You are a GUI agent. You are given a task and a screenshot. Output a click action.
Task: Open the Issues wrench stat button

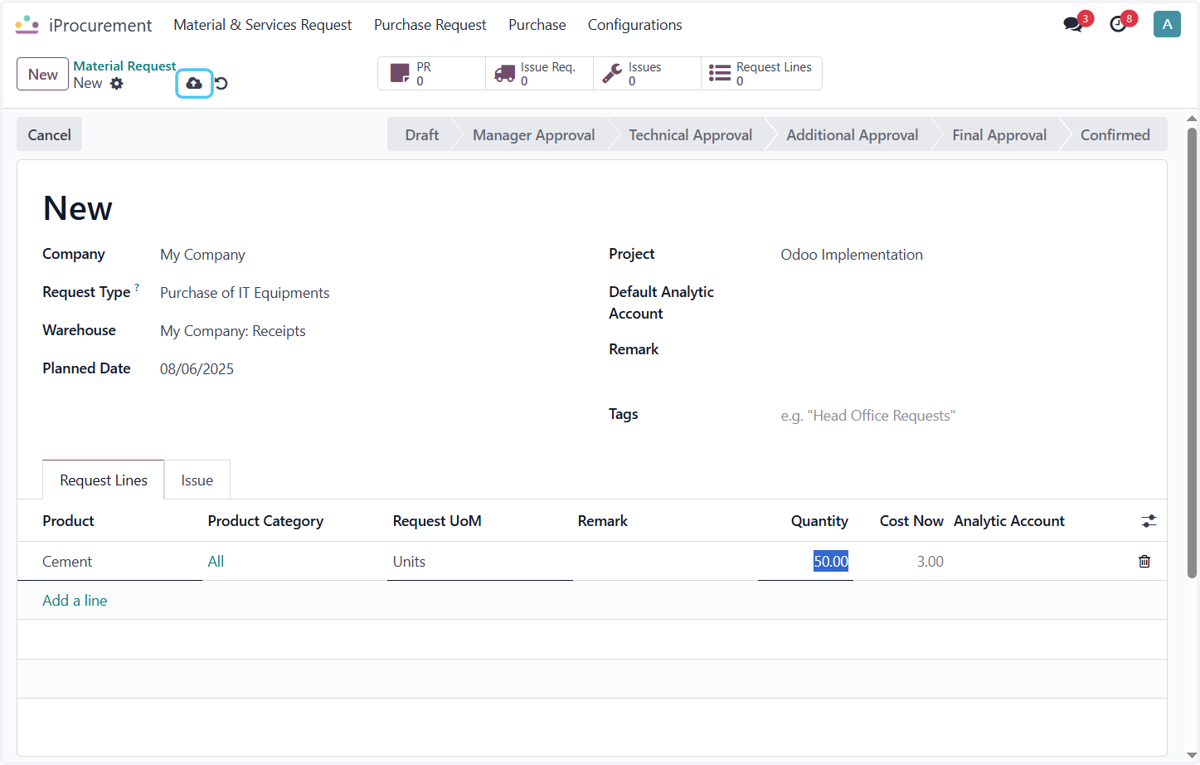647,74
